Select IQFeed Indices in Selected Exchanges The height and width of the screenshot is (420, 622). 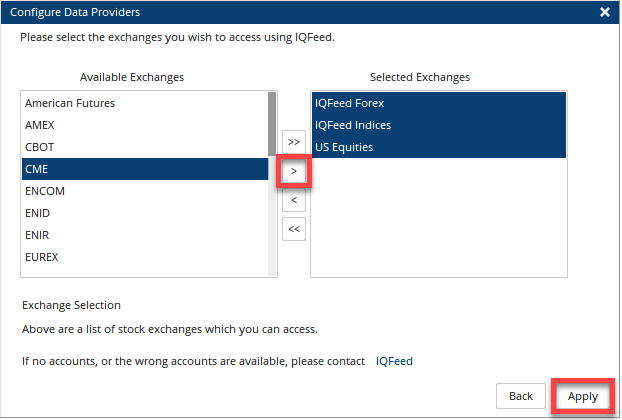coord(439,125)
